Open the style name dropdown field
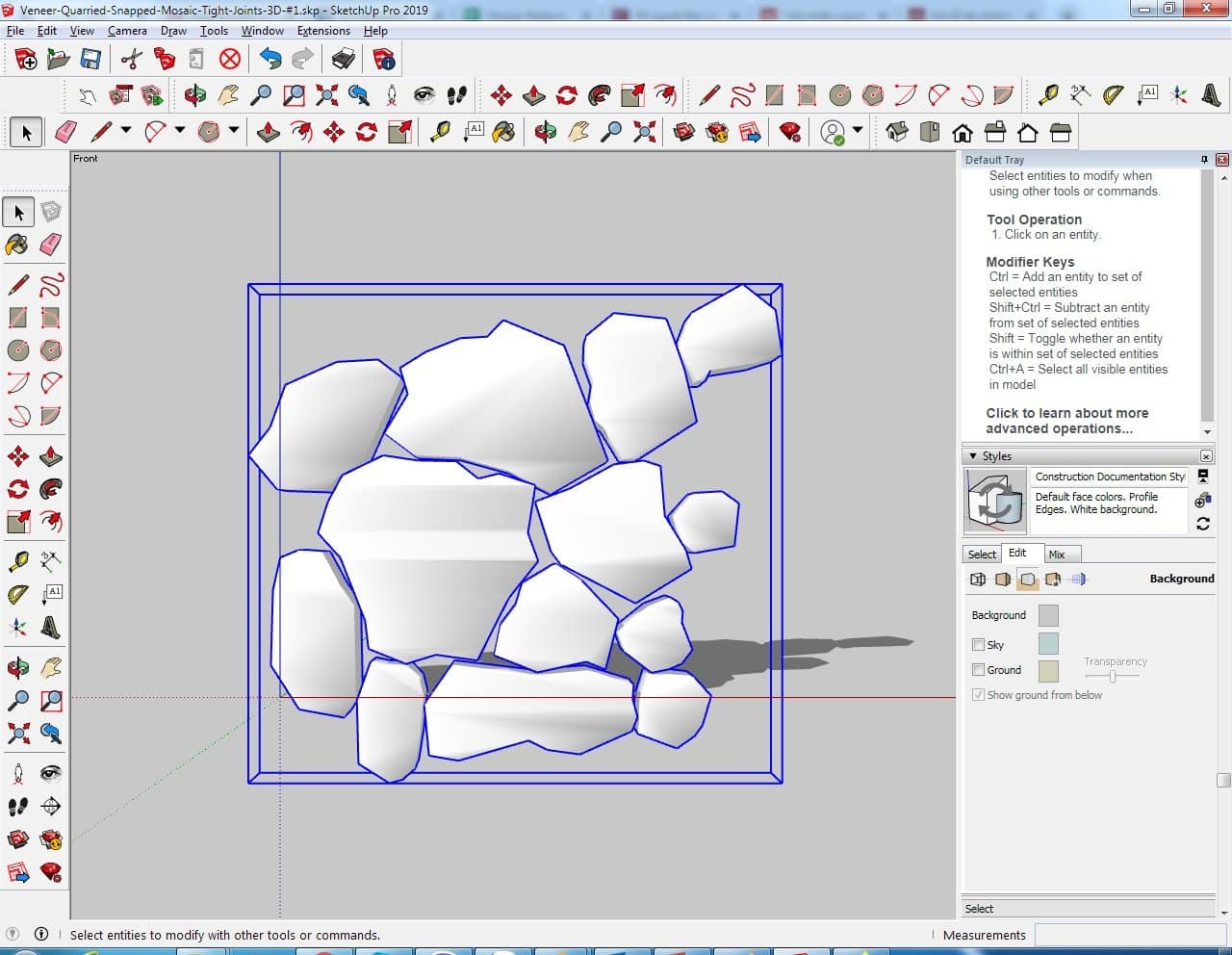Screen dimensions: 1232x955 (x=1109, y=477)
